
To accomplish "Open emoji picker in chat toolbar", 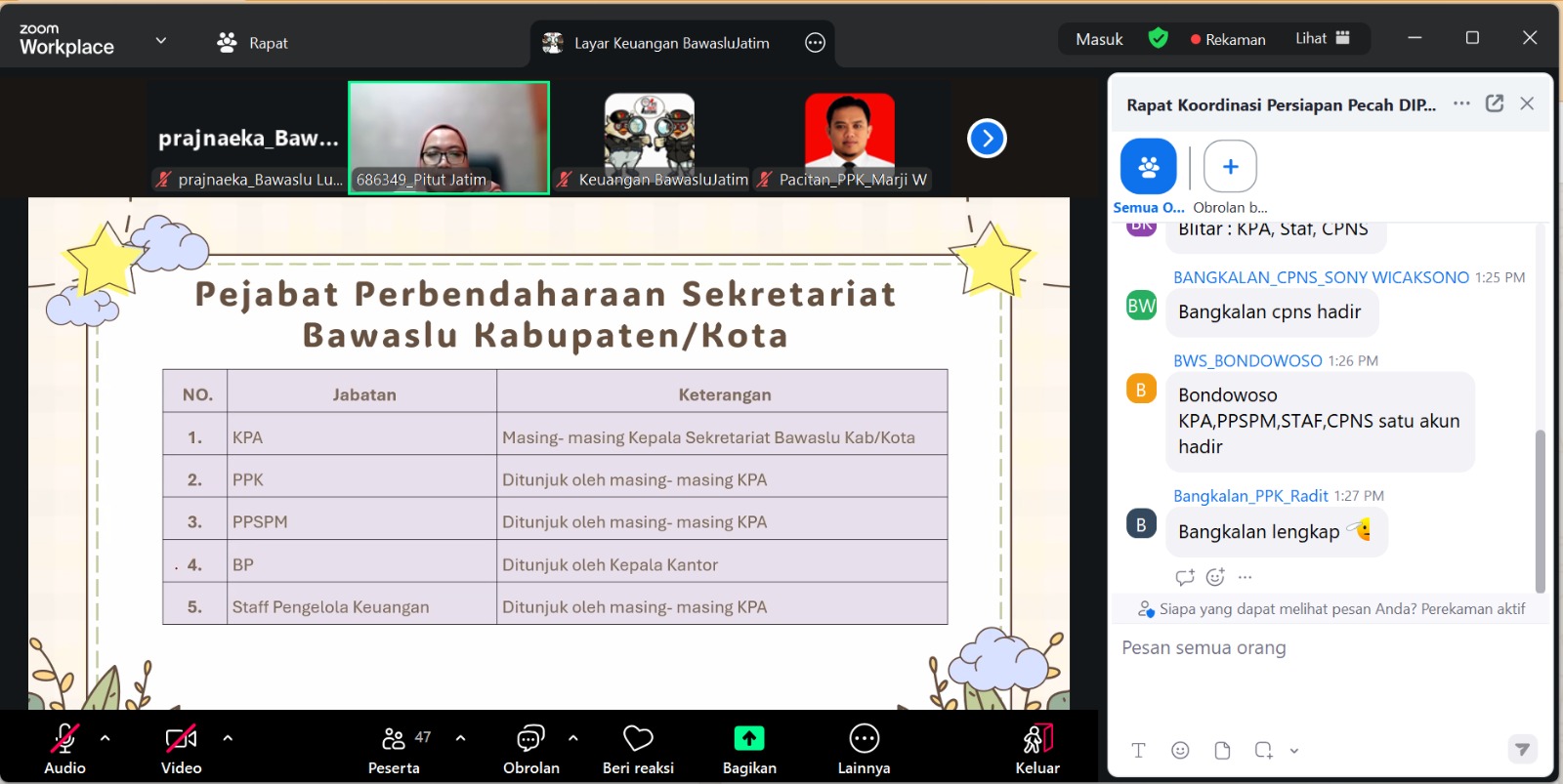I will tap(1180, 750).
